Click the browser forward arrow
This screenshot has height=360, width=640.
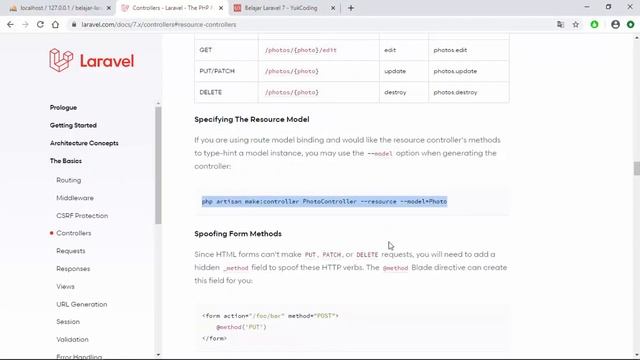(x=25, y=24)
